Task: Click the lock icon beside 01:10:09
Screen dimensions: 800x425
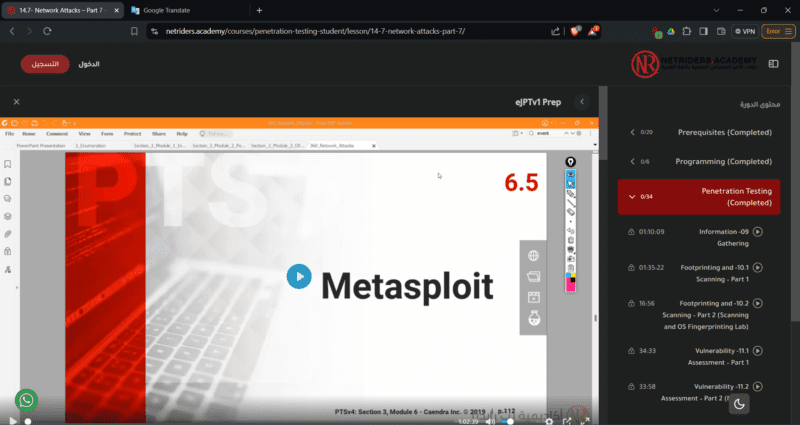Action: pyautogui.click(x=631, y=232)
